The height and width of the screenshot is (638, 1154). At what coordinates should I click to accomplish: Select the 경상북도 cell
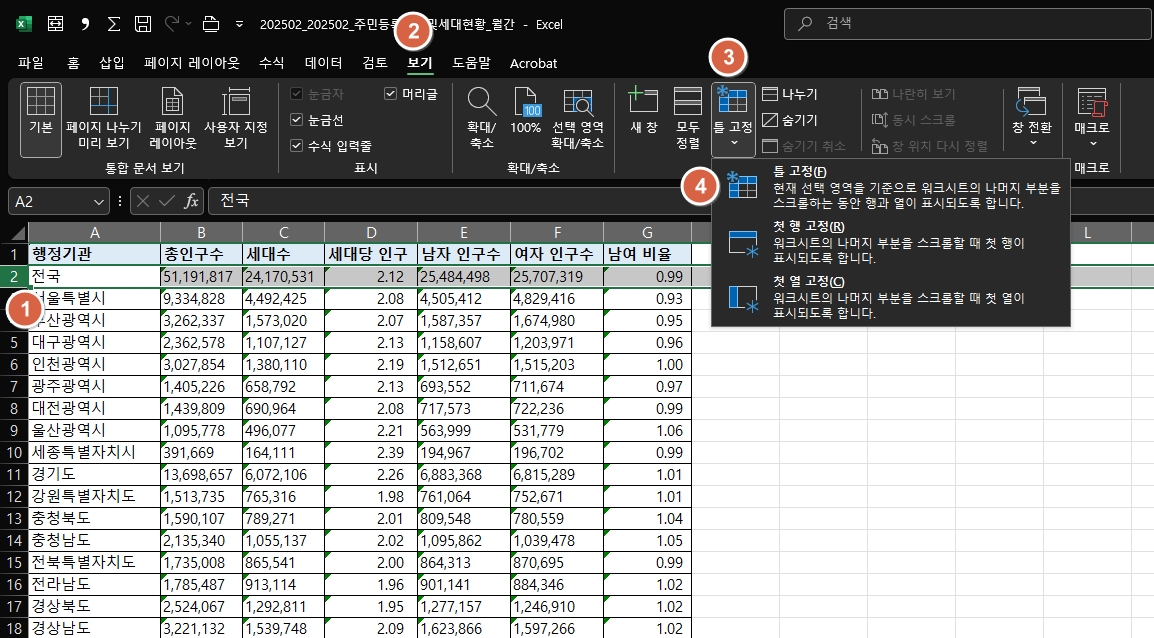(94, 606)
